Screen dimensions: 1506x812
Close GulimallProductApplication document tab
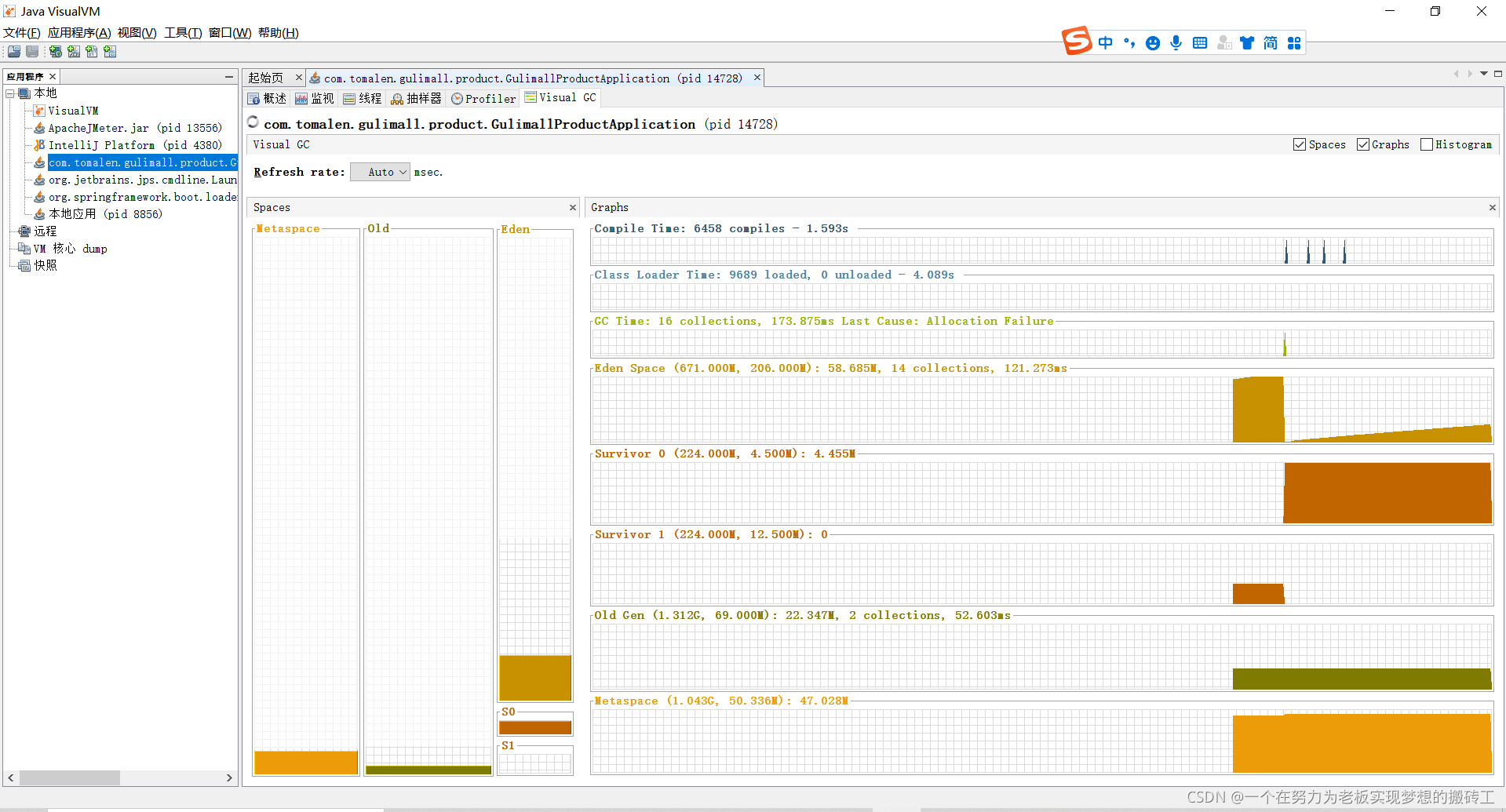[x=757, y=77]
